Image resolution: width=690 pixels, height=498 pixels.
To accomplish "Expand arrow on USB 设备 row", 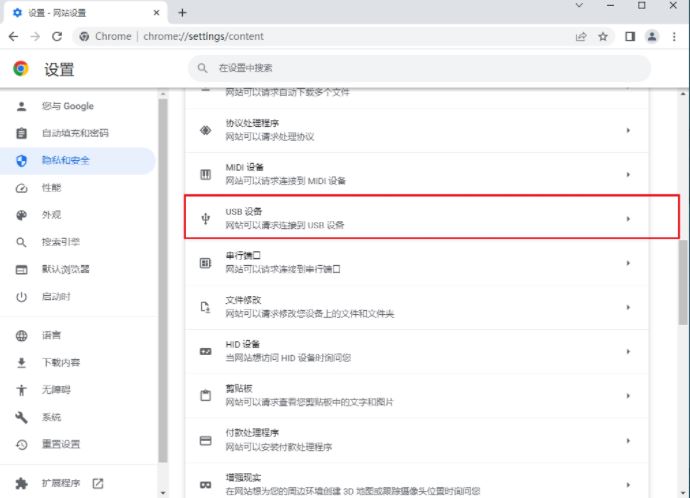I will point(628,219).
